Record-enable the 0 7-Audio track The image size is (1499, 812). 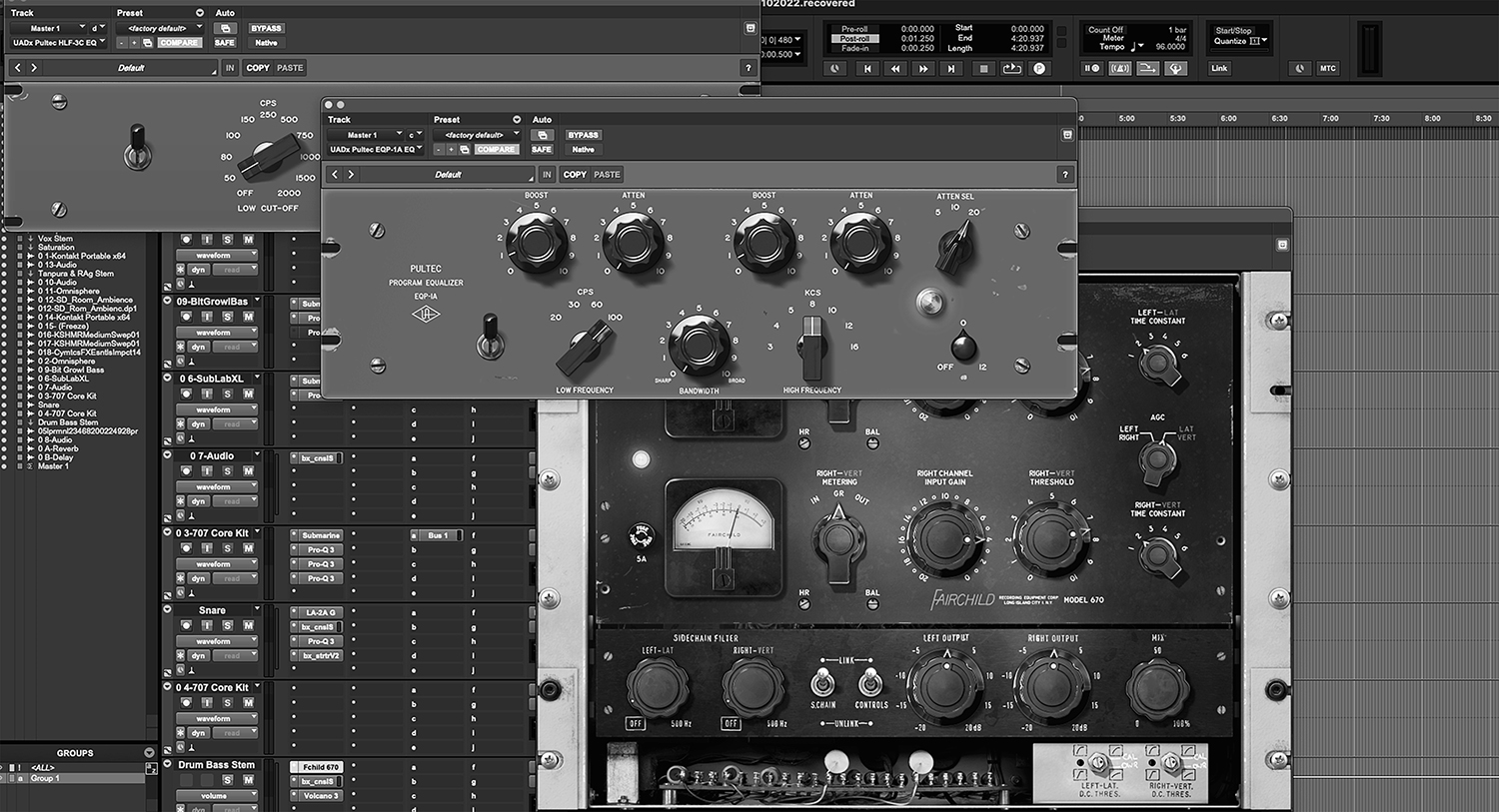pos(187,470)
